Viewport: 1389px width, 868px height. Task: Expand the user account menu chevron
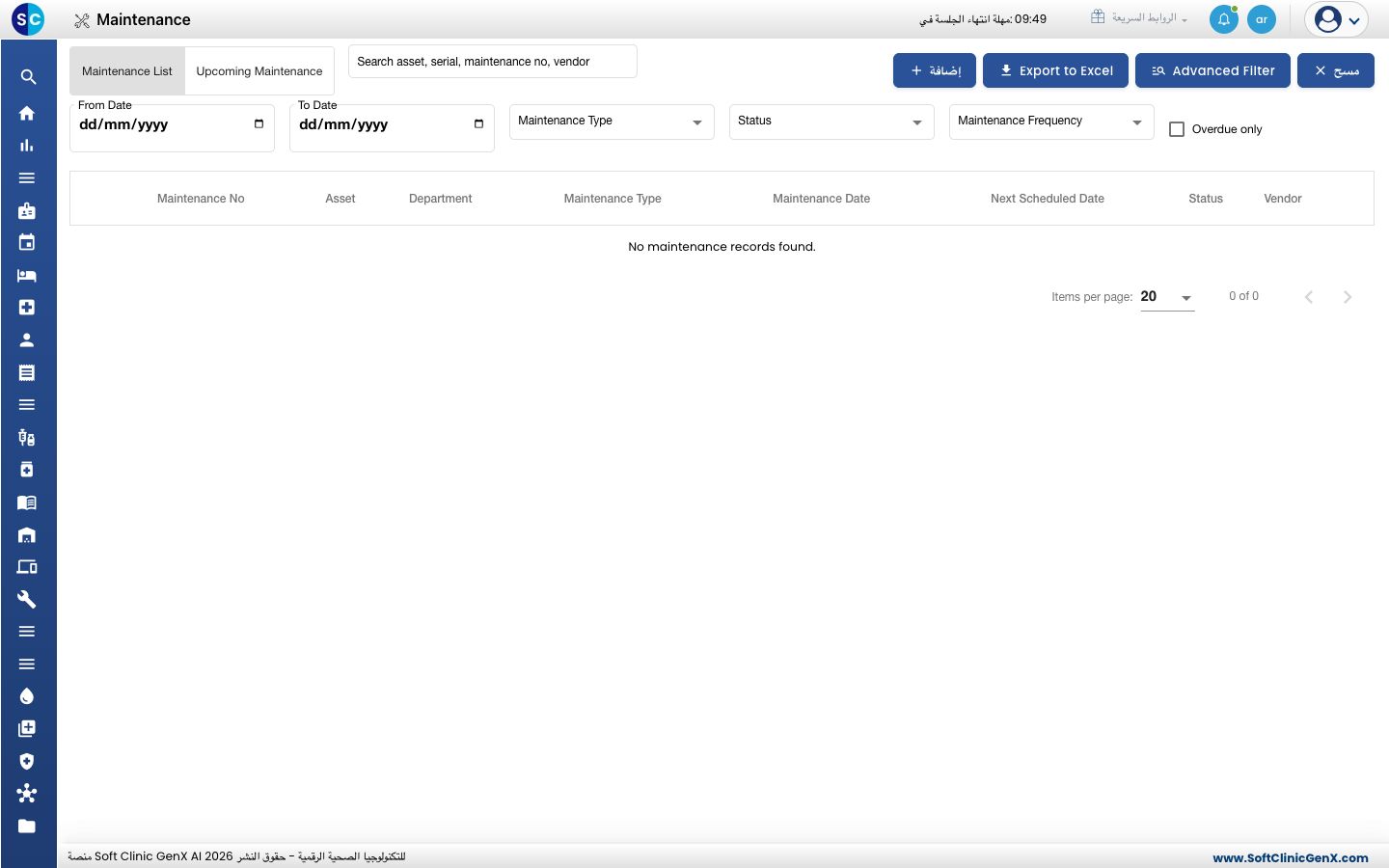tap(1354, 20)
